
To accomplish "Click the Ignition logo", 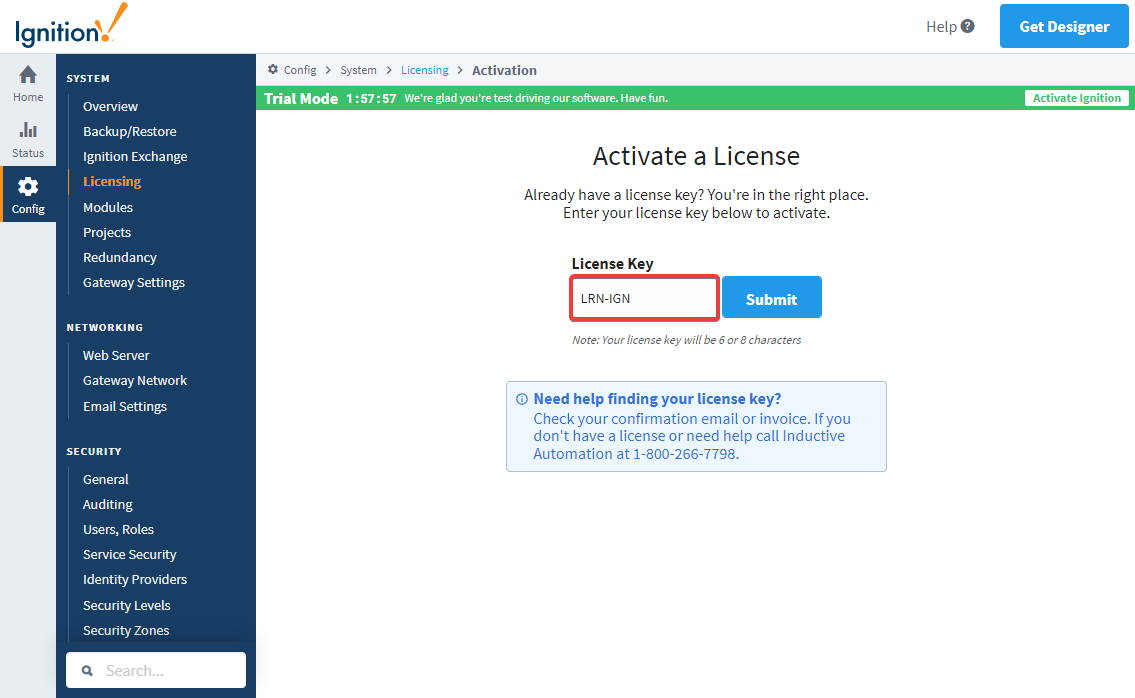I will (71, 26).
